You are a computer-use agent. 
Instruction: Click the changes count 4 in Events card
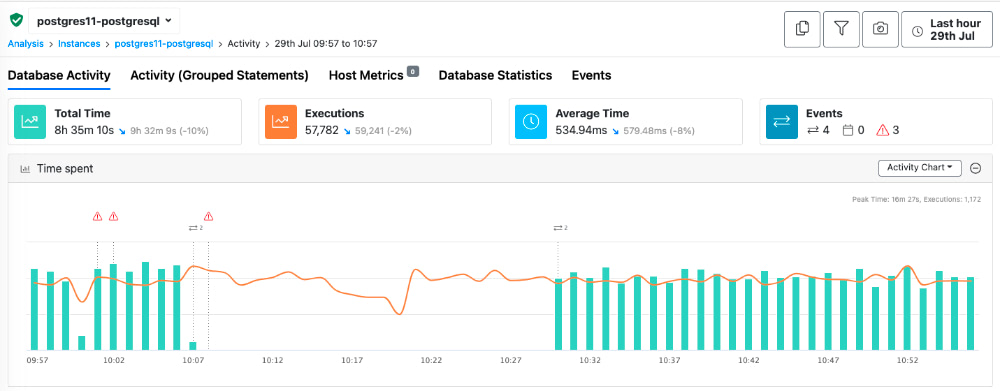tap(818, 131)
